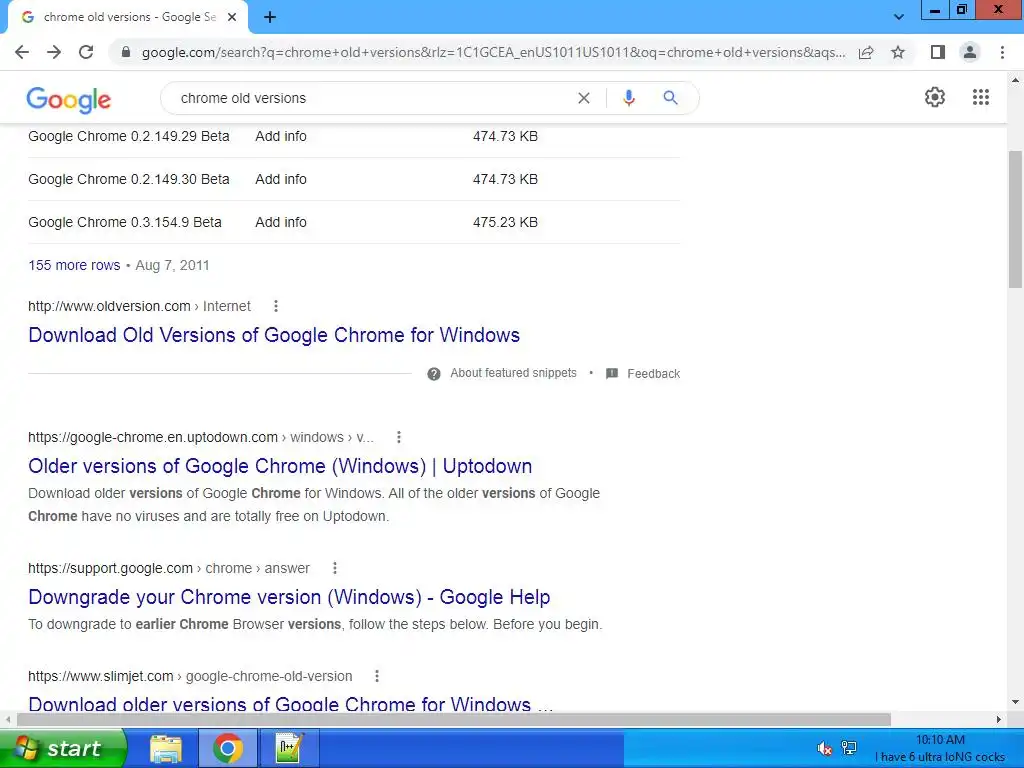Reload the current page

click(86, 52)
